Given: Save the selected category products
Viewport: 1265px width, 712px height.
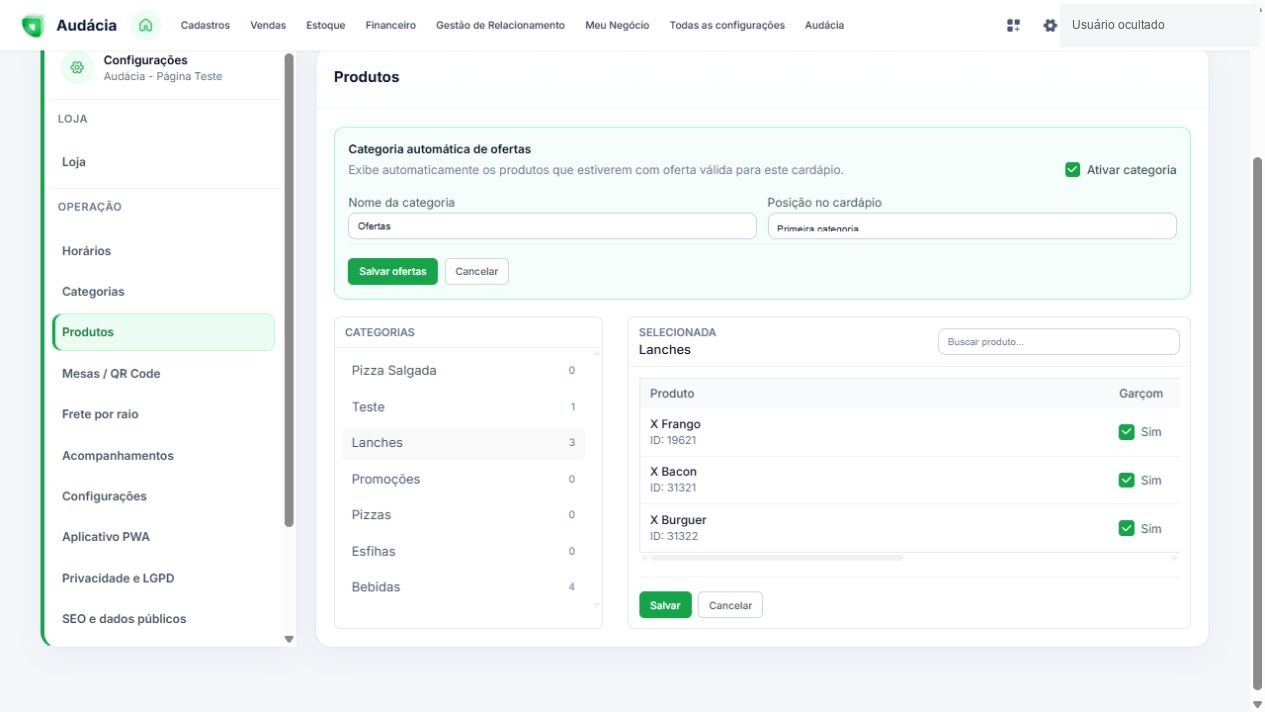Looking at the screenshot, I should coord(665,605).
